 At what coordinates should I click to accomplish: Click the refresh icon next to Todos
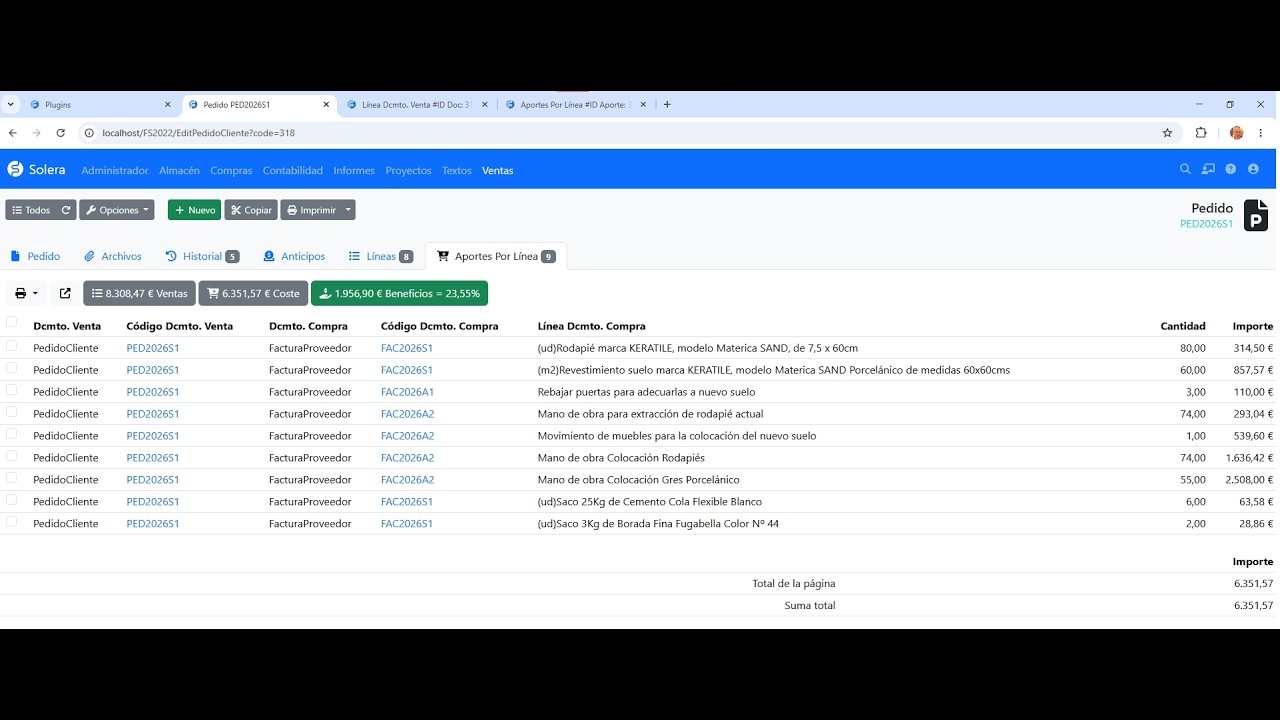(x=66, y=210)
